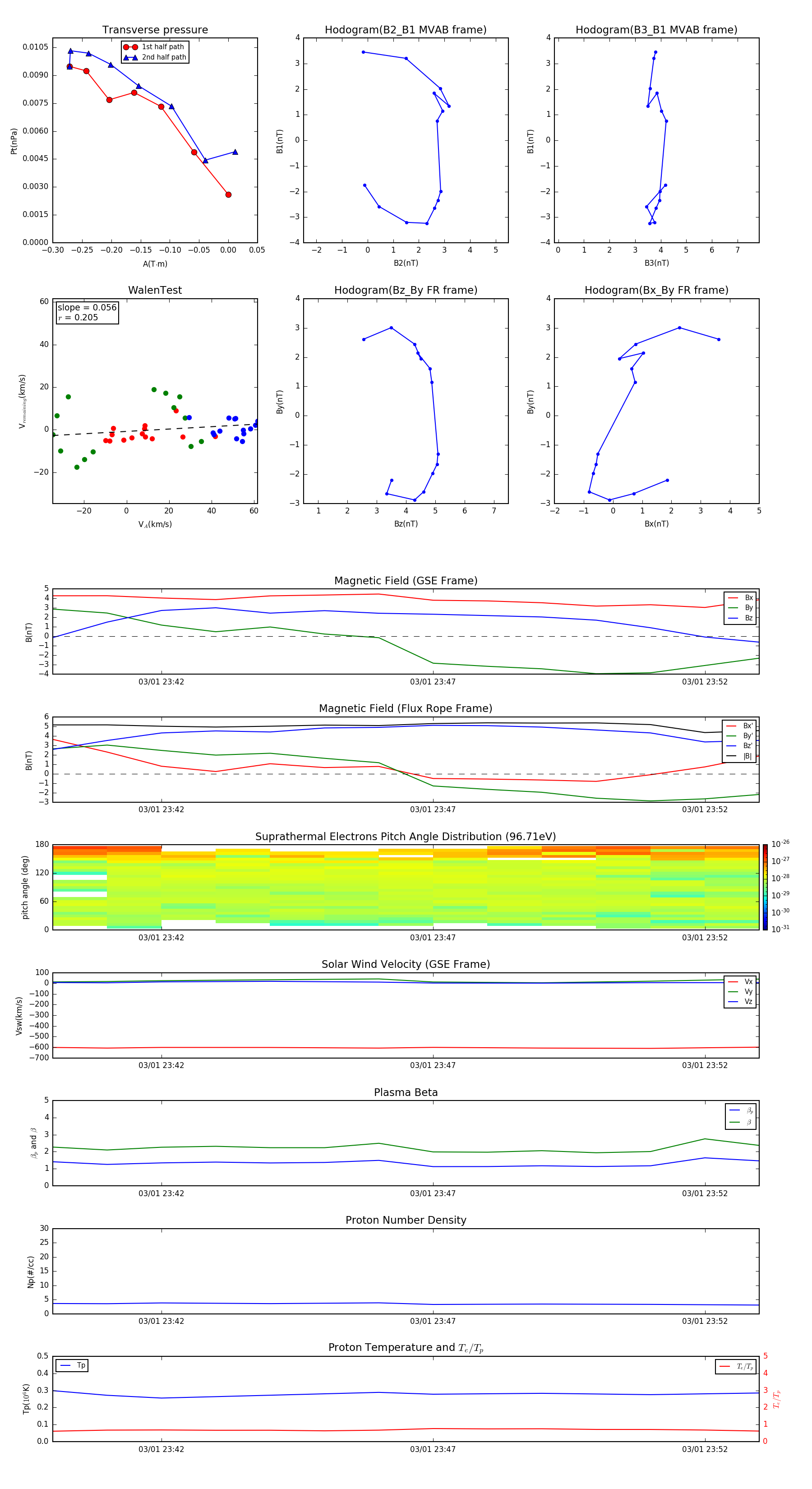Click βp entry in Plasma Beta legend
The width and height of the screenshot is (812, 1489).
741,1110
